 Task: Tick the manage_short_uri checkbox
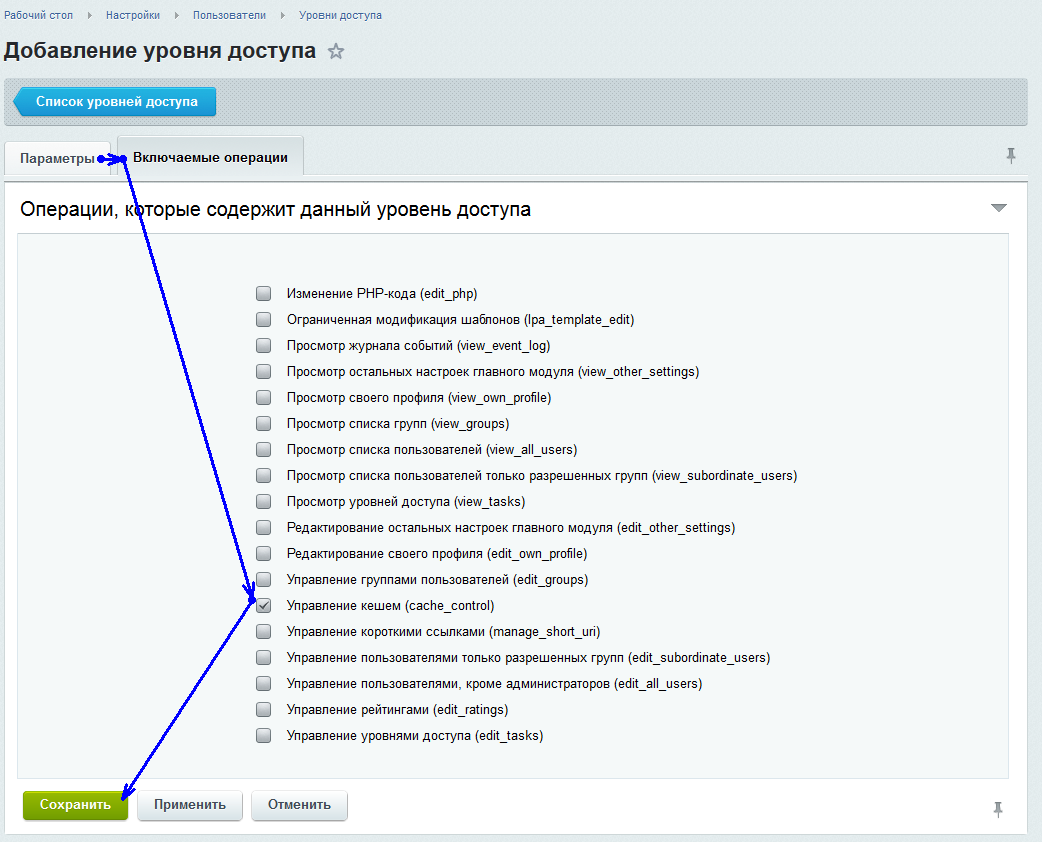[x=264, y=631]
